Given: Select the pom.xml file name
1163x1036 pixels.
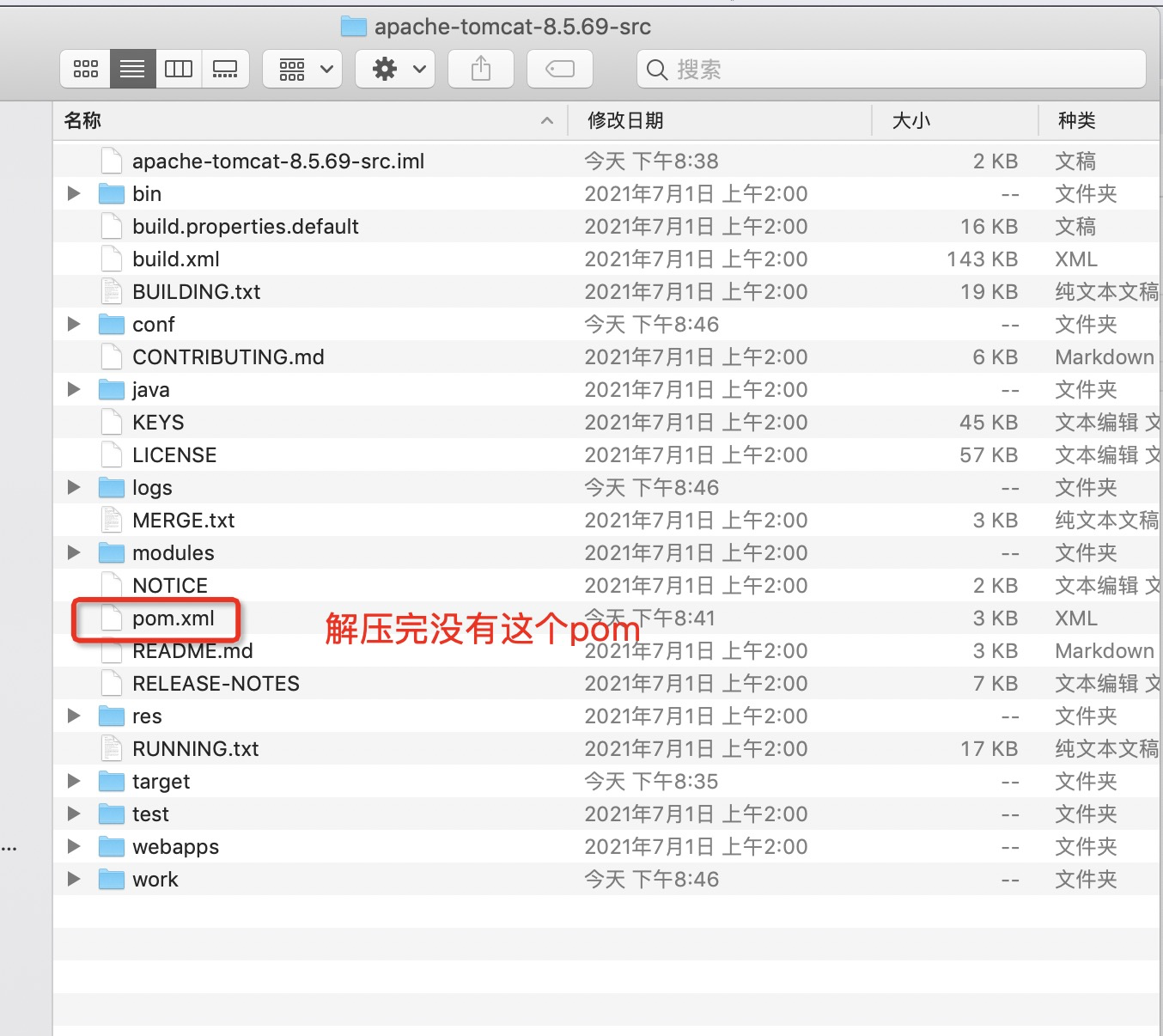Looking at the screenshot, I should tap(174, 618).
